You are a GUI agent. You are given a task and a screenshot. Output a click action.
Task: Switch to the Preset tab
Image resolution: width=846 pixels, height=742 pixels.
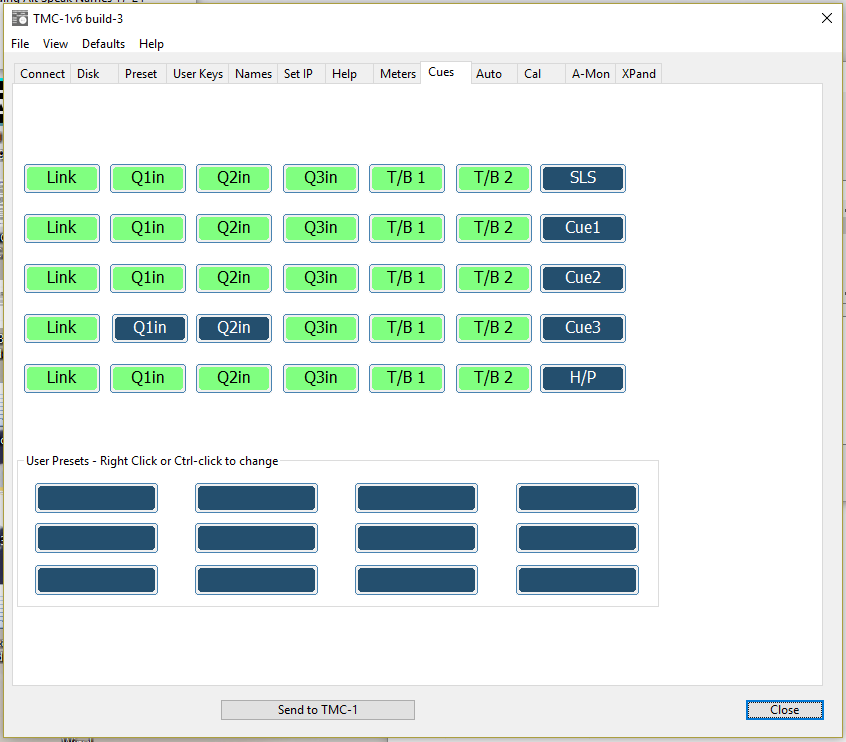click(x=141, y=74)
